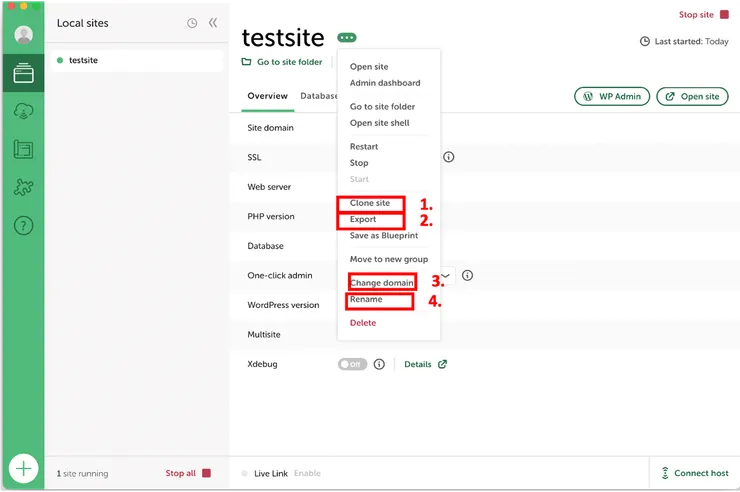This screenshot has height=492, width=740.
Task: Choose Save as Blueprint from menu
Action: click(x=384, y=235)
